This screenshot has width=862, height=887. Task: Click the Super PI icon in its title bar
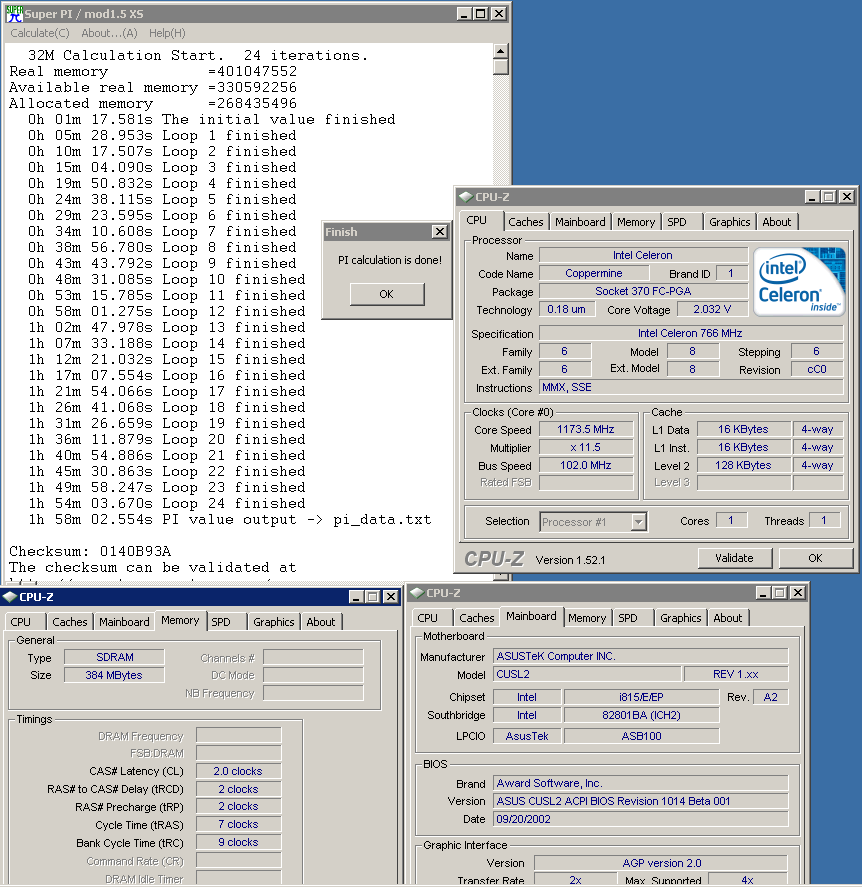click(x=14, y=14)
